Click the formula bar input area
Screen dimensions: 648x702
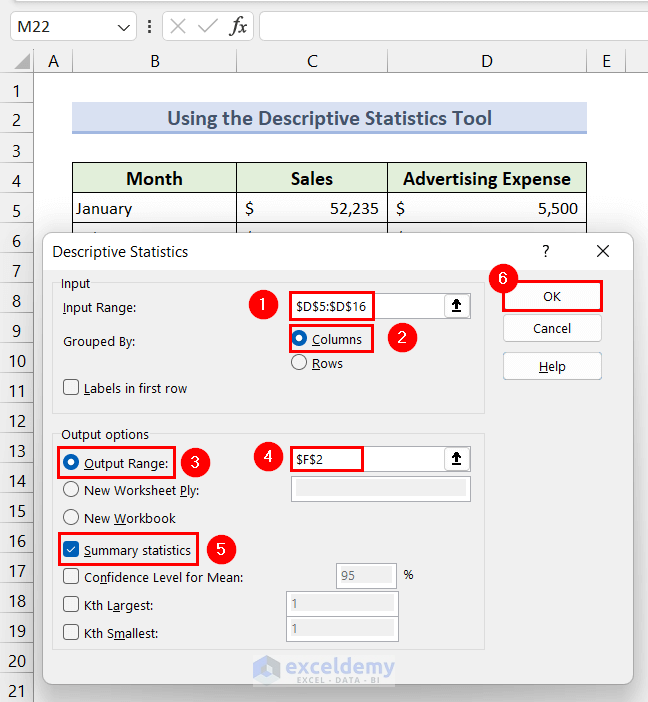tap(453, 26)
